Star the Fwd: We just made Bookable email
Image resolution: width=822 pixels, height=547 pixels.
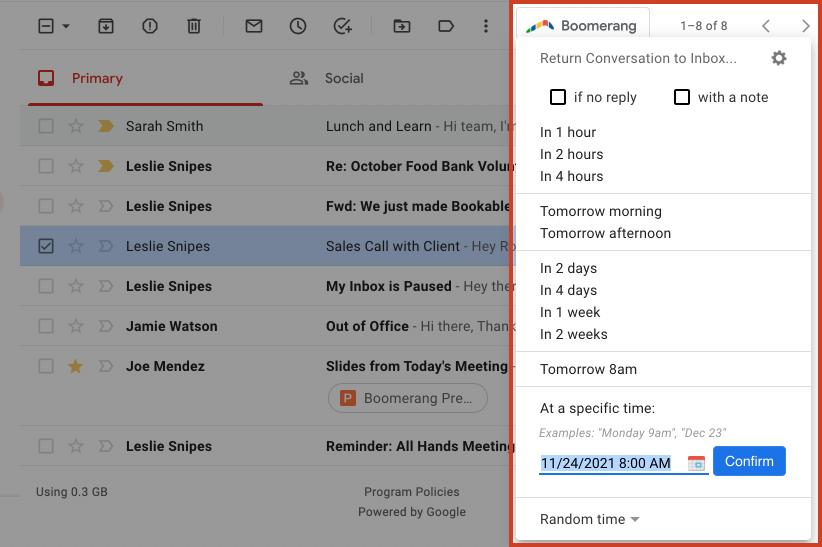point(76,206)
